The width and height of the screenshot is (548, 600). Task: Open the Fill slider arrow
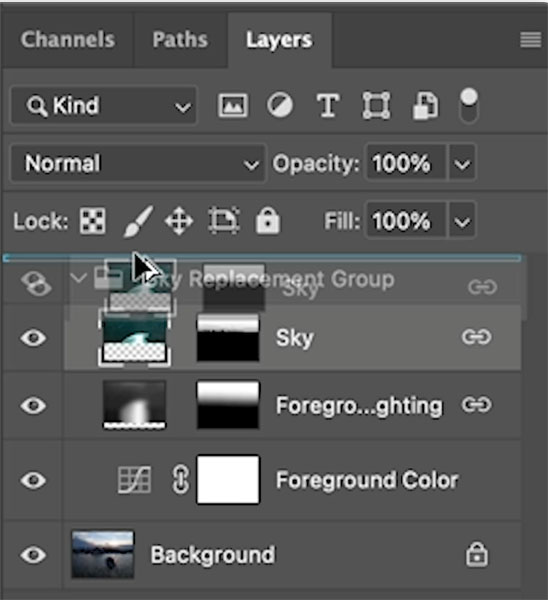(462, 221)
